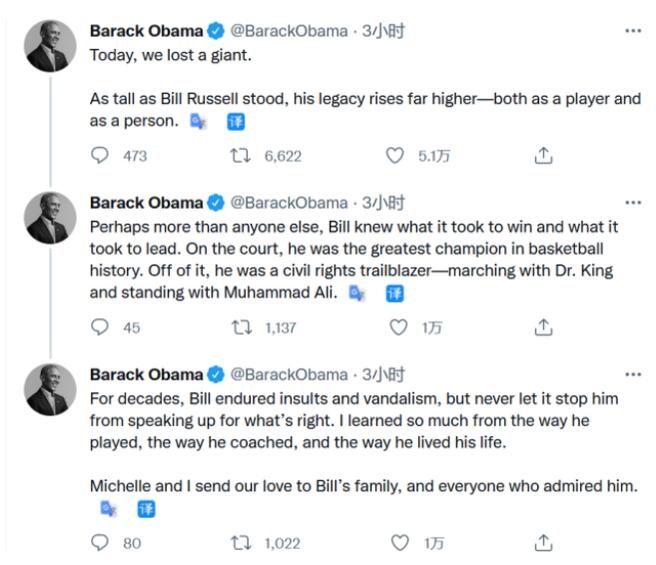Open more options on first tweet

tap(632, 31)
